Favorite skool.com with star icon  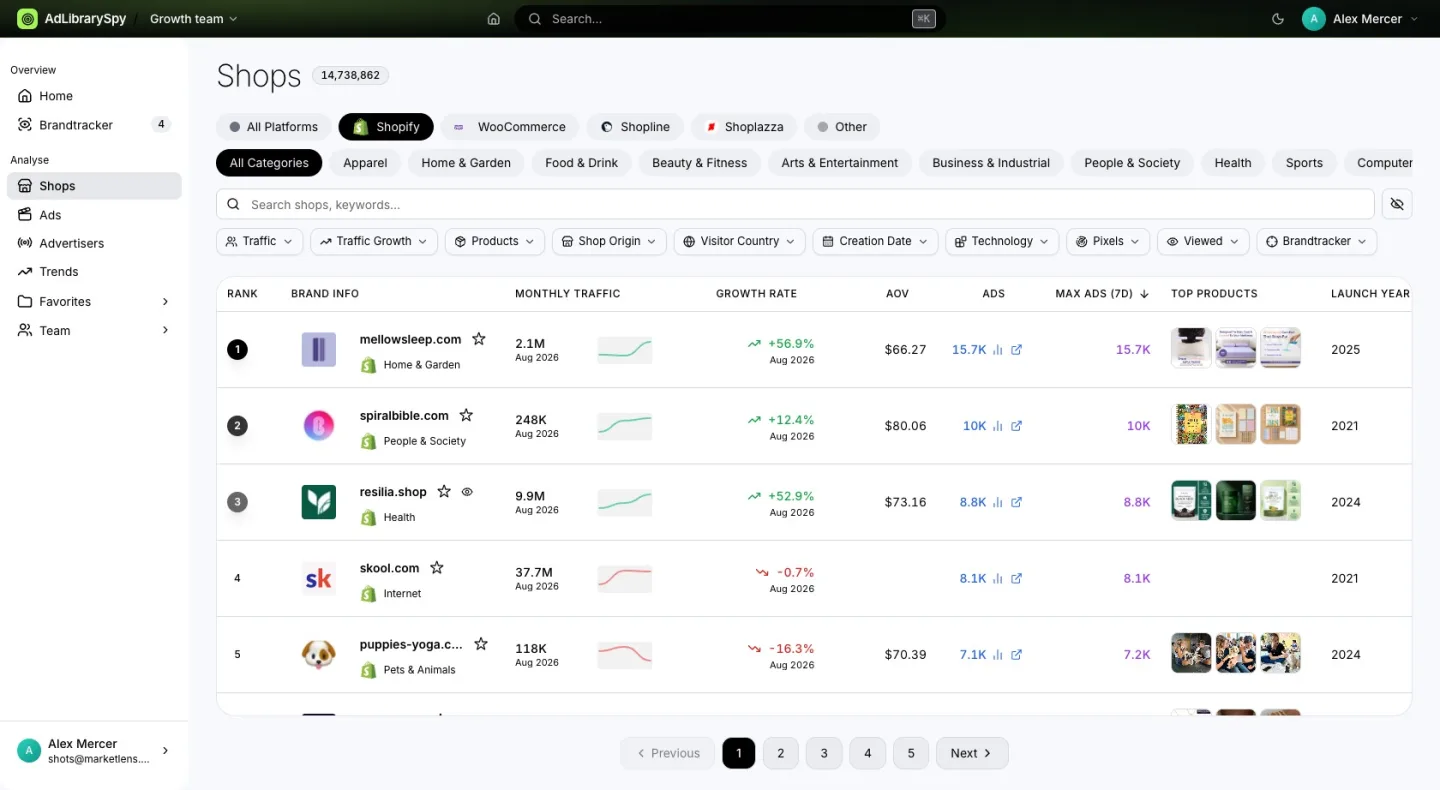[x=437, y=568]
